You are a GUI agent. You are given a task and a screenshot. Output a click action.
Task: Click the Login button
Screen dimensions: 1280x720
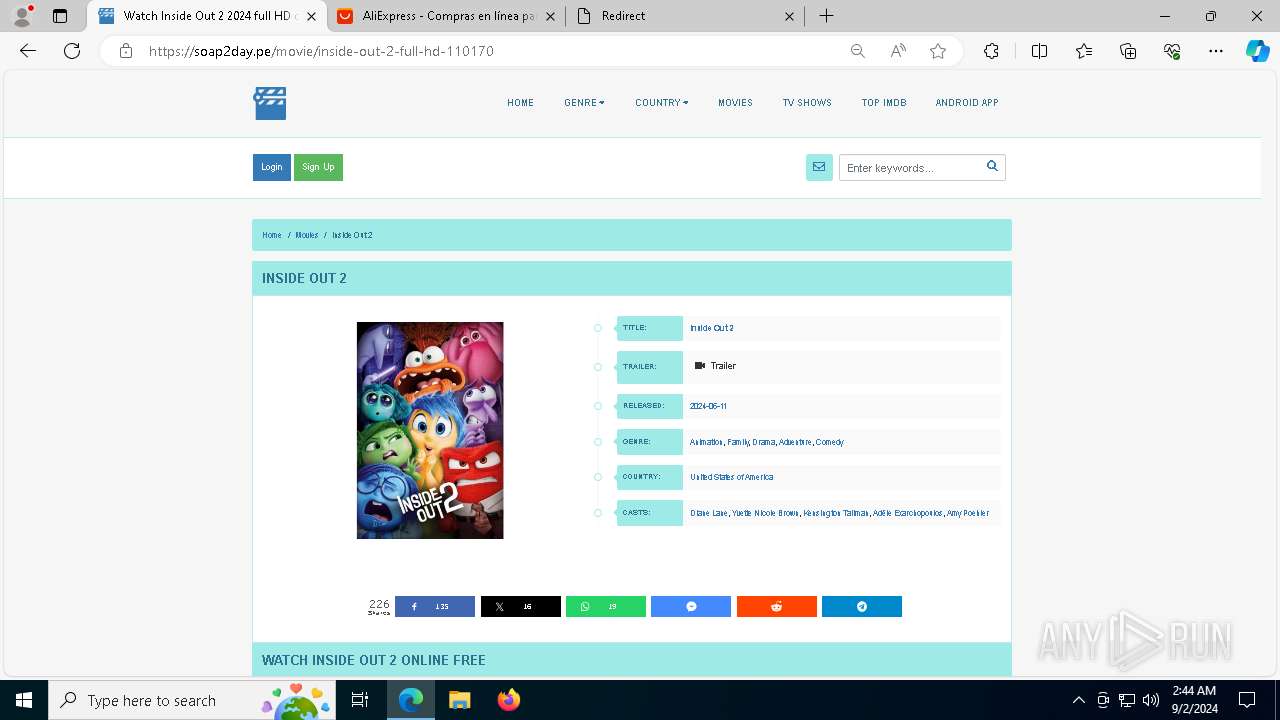coord(272,167)
